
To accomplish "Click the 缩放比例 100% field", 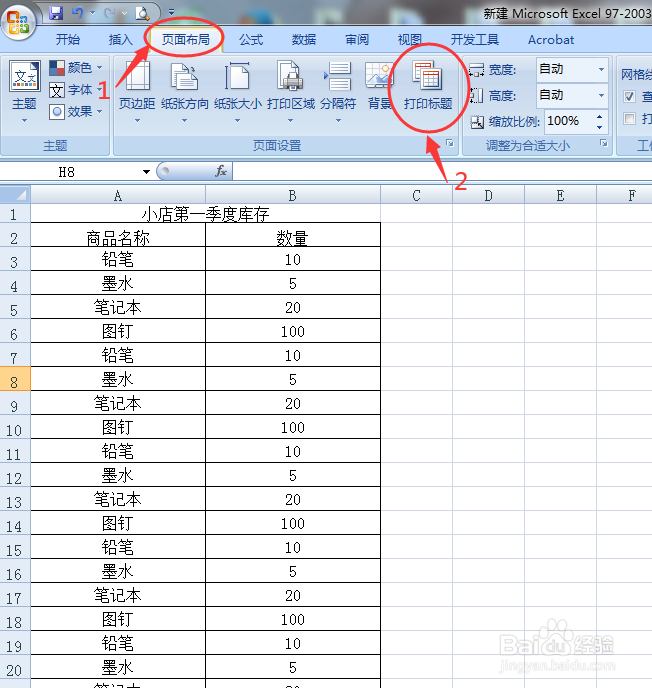I will pos(568,121).
